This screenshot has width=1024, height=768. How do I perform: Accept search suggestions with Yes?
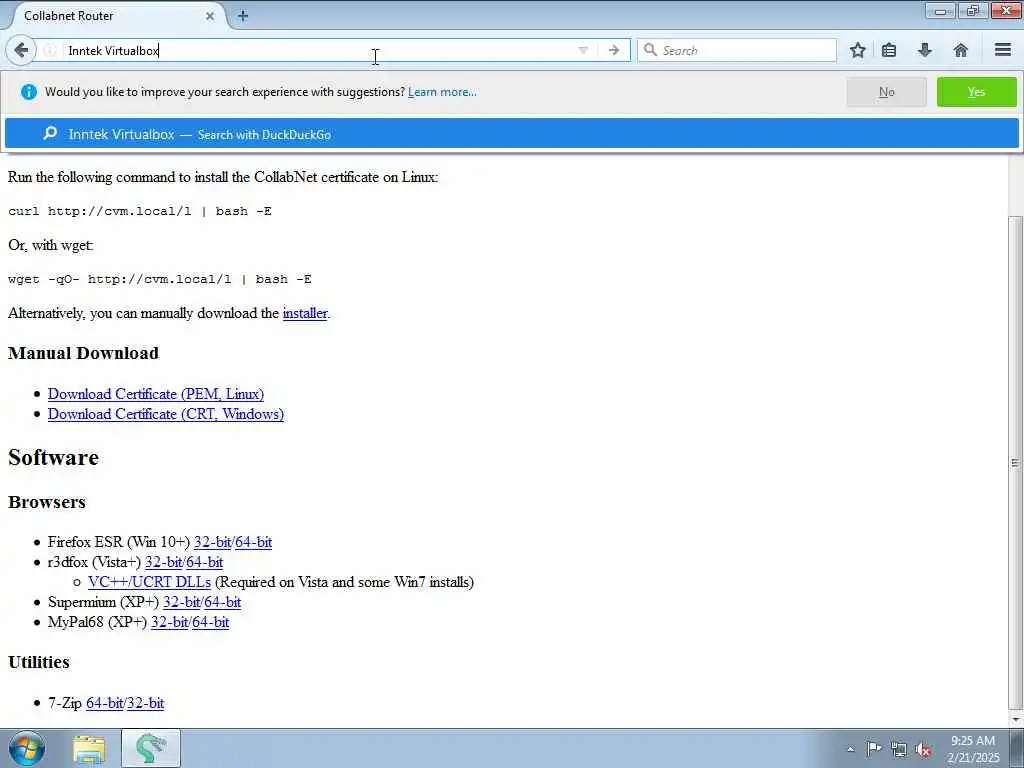[976, 92]
